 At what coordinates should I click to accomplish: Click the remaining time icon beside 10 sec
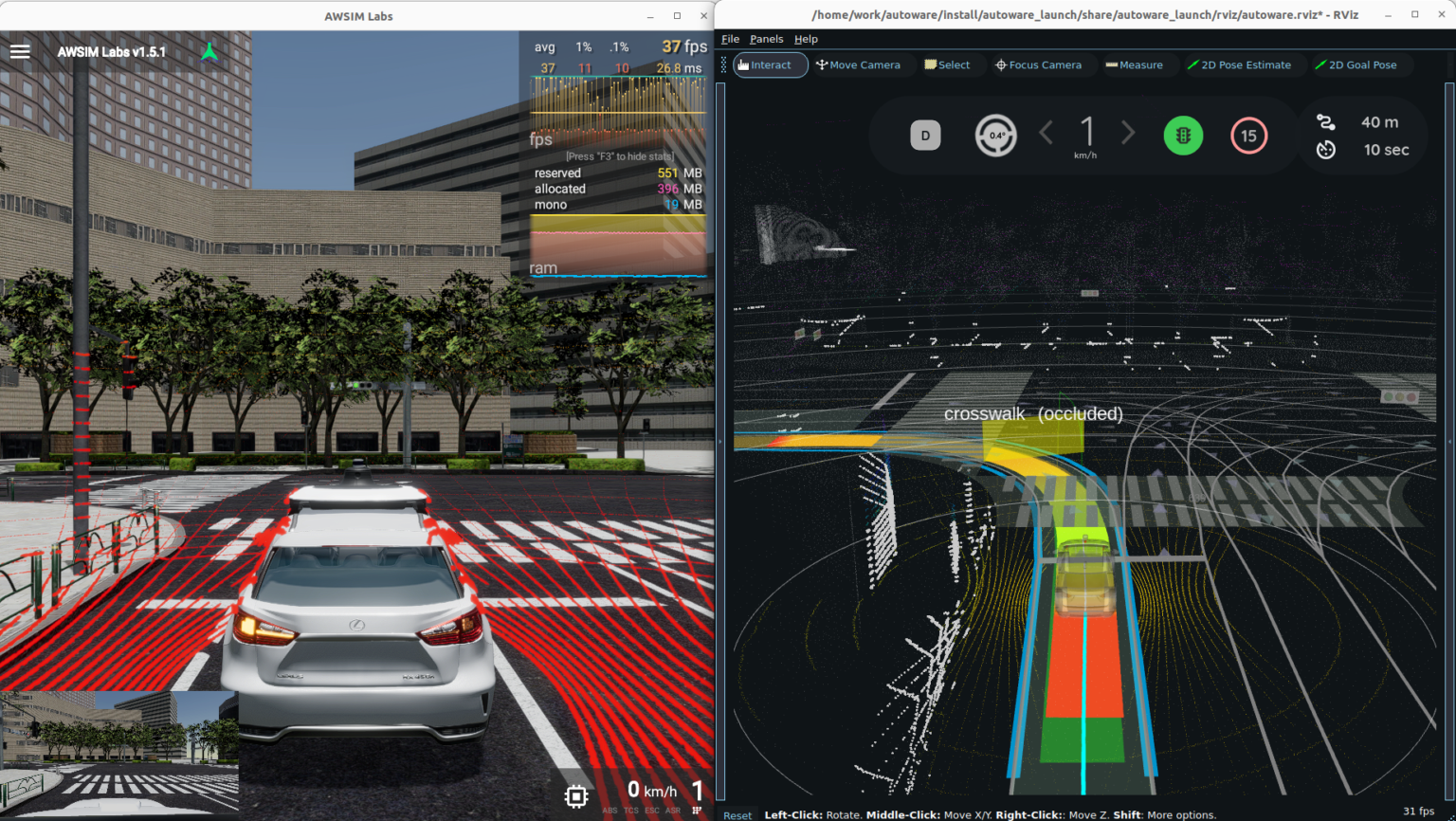pyautogui.click(x=1326, y=150)
